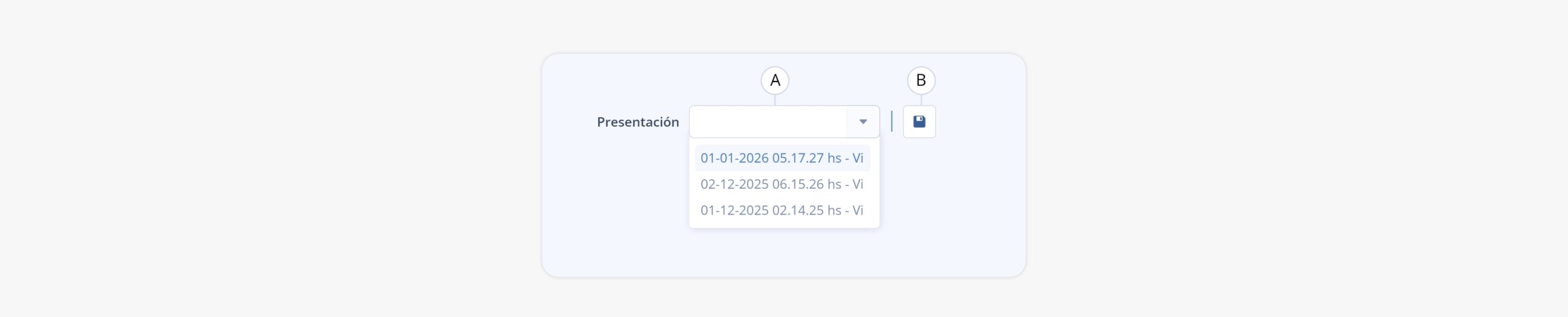1568x317 pixels.
Task: Focus the empty Presentación combo box input
Action: coord(767,121)
